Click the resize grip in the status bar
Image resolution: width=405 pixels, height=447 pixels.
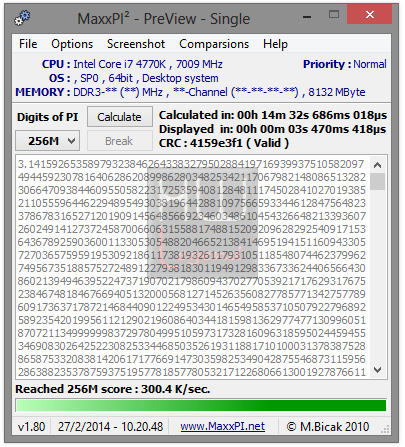point(385,429)
